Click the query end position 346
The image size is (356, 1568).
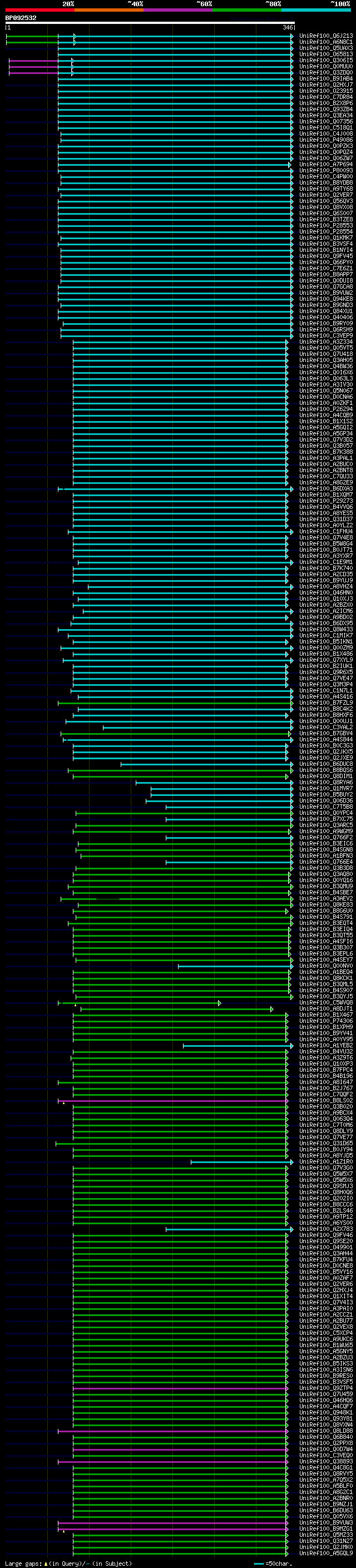(288, 28)
